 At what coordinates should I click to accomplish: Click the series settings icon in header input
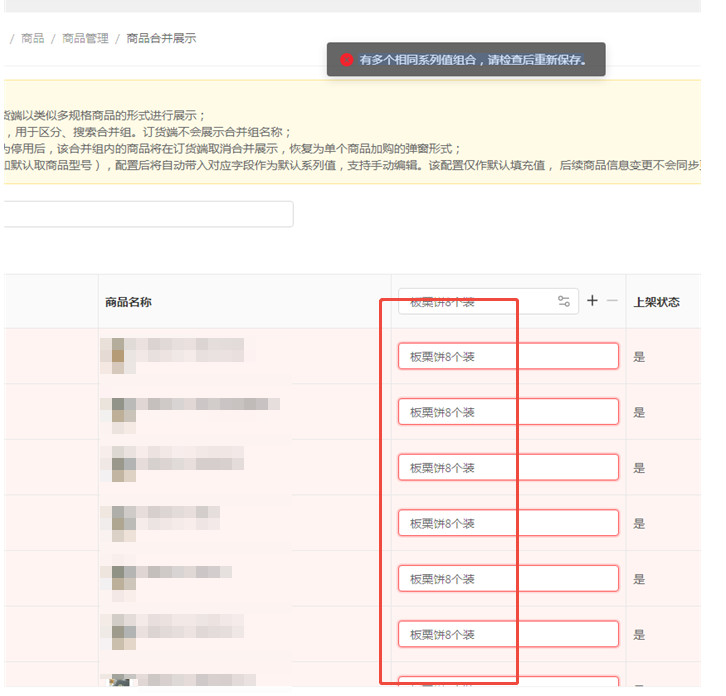[563, 301]
